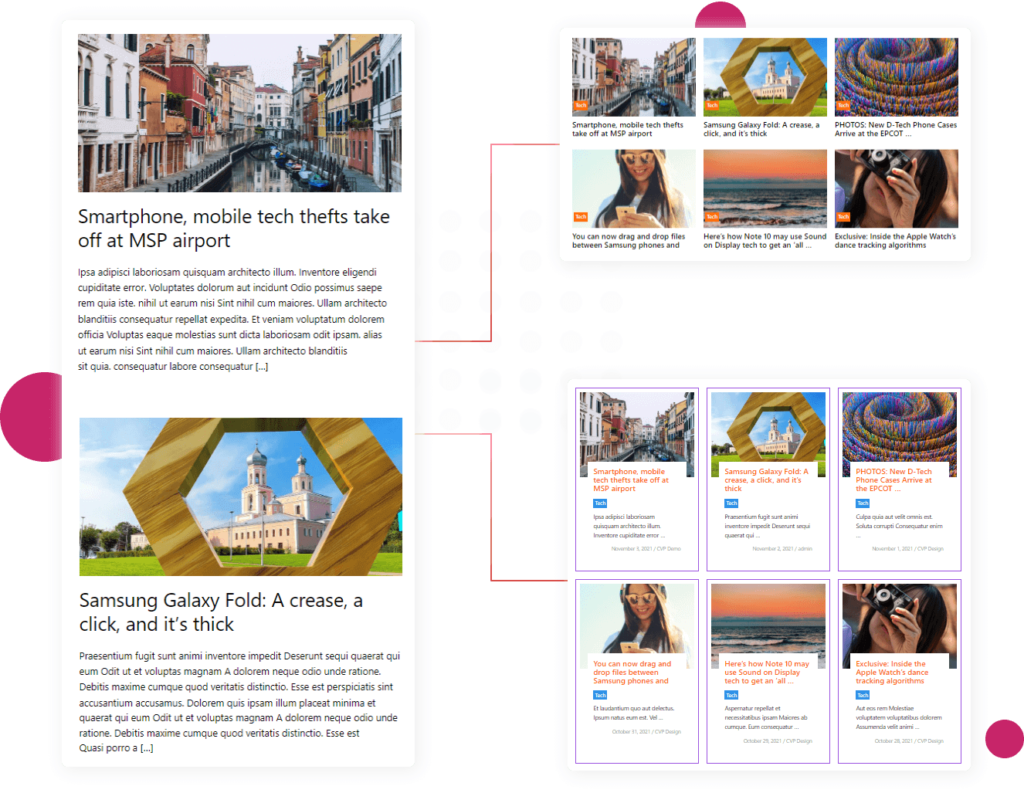
Task: Click blue Tech tag in Note 10 card
Action: pos(731,696)
